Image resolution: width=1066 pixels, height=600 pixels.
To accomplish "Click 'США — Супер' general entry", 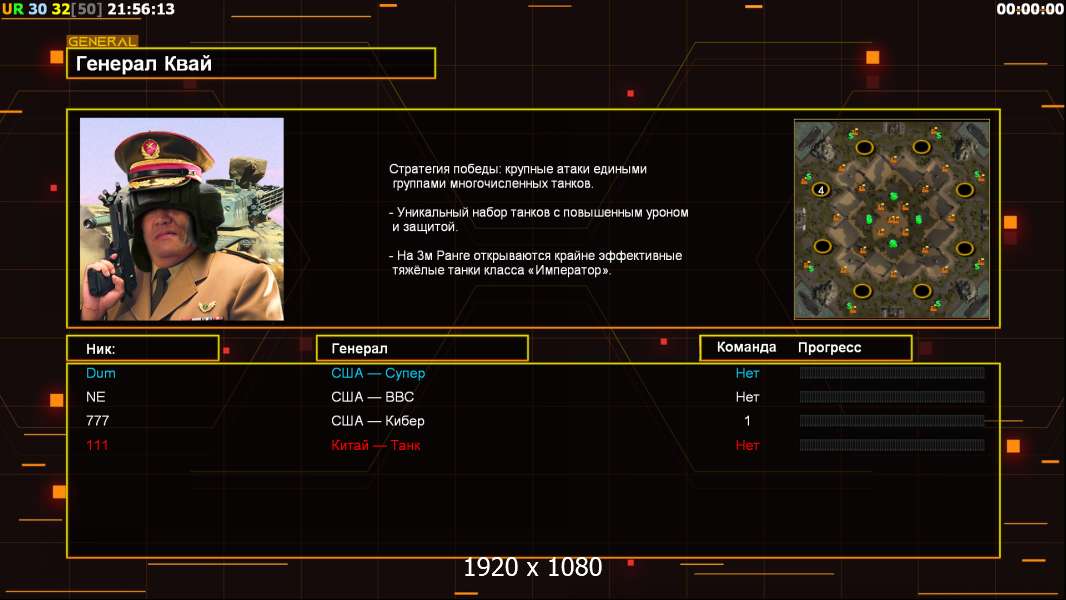I will pos(378,373).
